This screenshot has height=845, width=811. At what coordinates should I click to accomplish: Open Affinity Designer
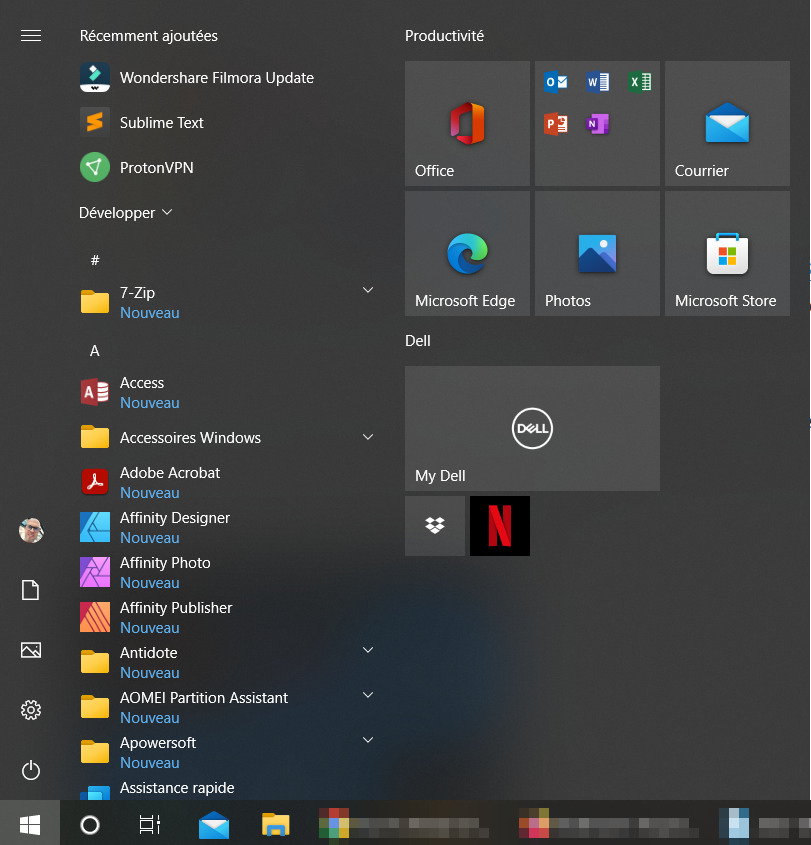pos(226,527)
